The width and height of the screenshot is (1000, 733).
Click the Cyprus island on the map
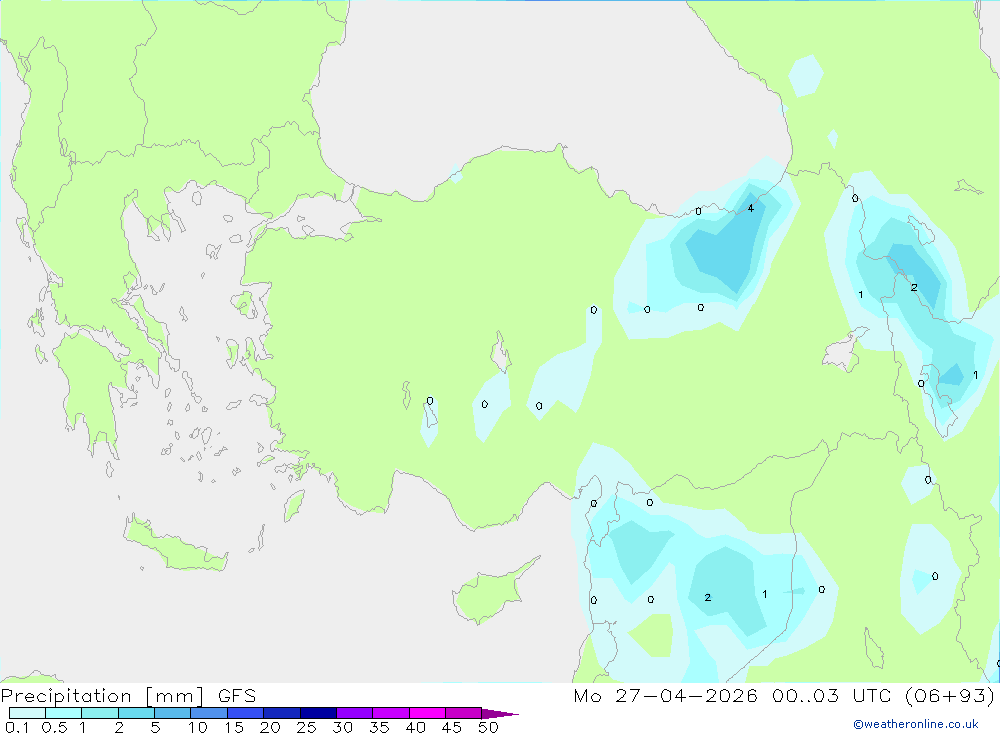coord(491,593)
